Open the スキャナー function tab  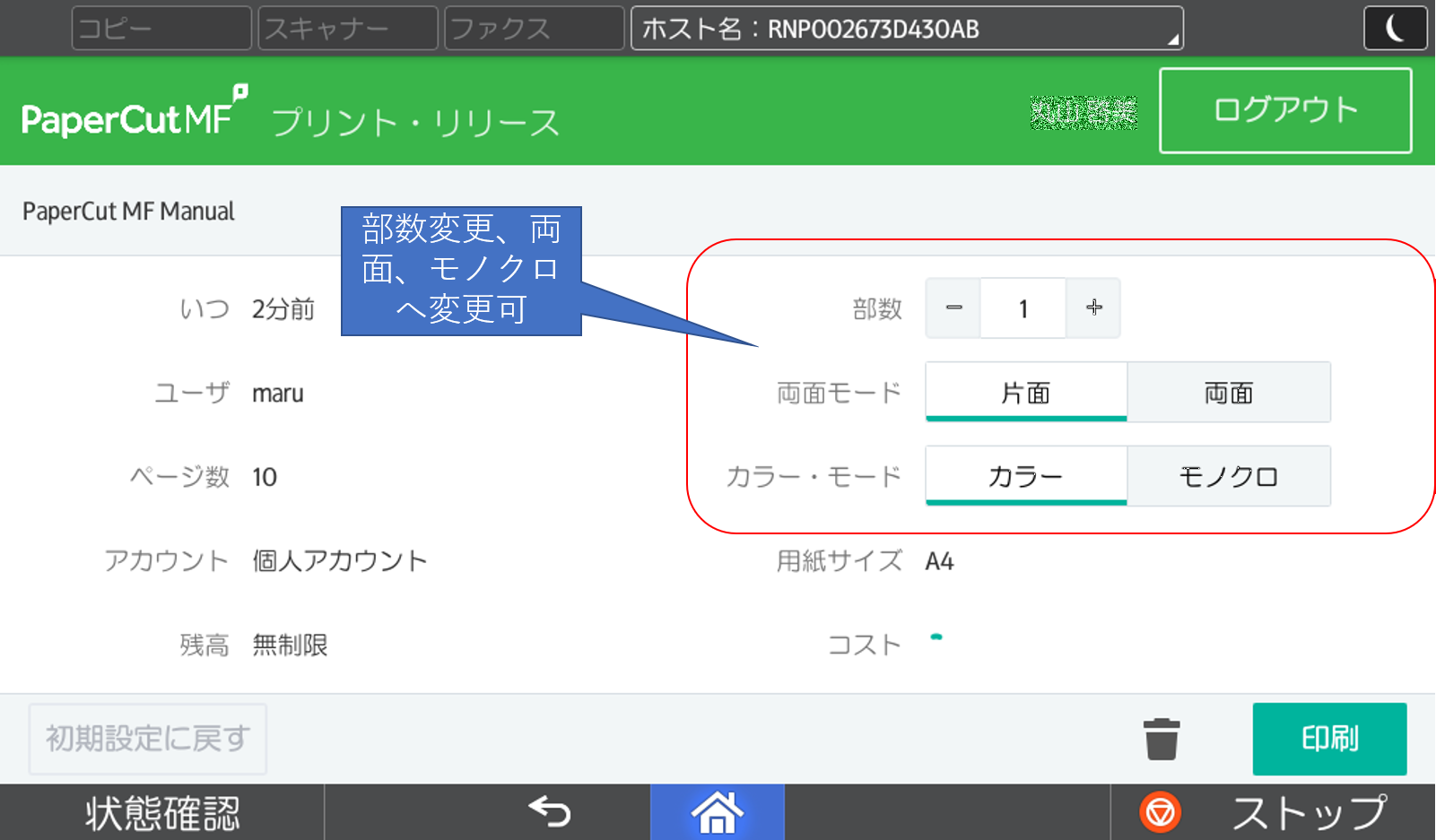348,28
